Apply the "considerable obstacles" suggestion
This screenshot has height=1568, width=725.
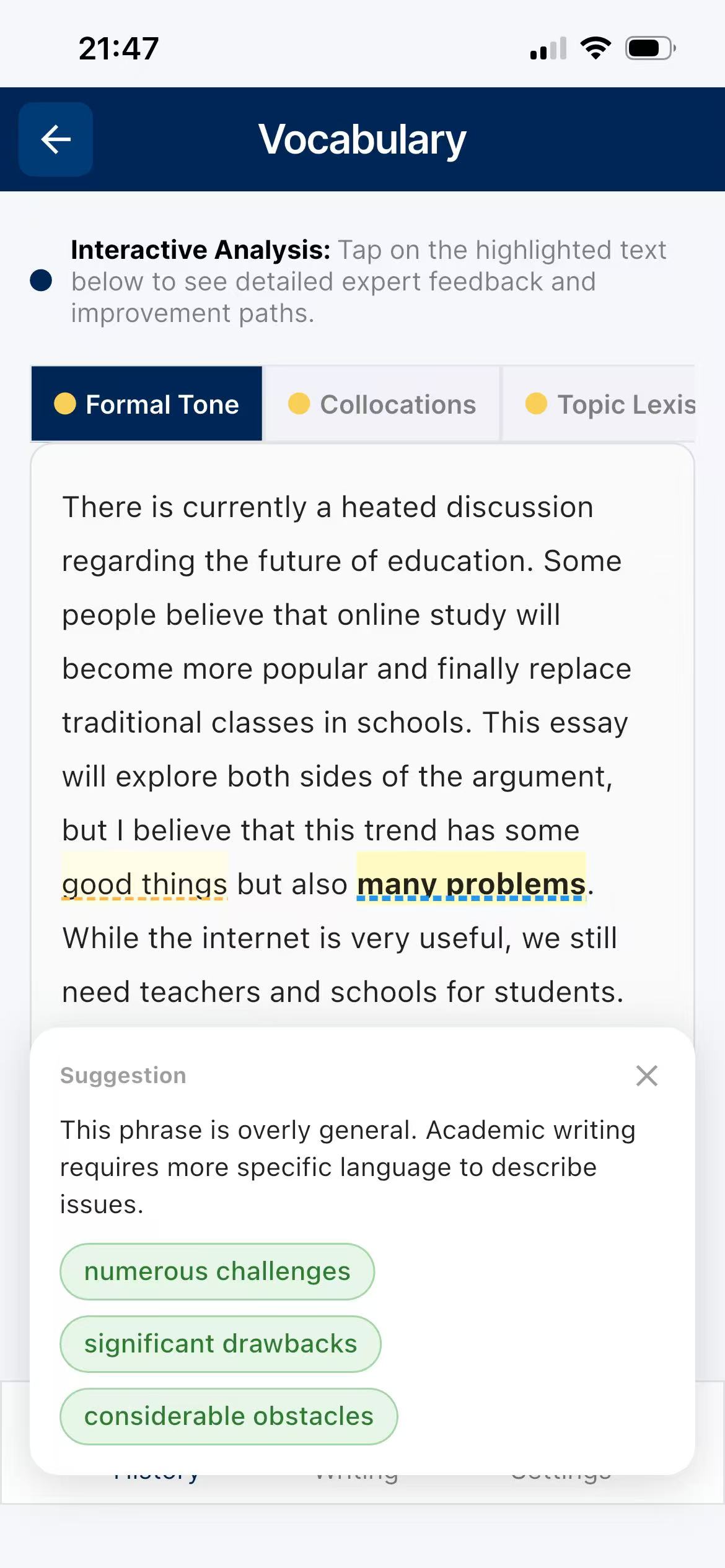click(x=228, y=1416)
